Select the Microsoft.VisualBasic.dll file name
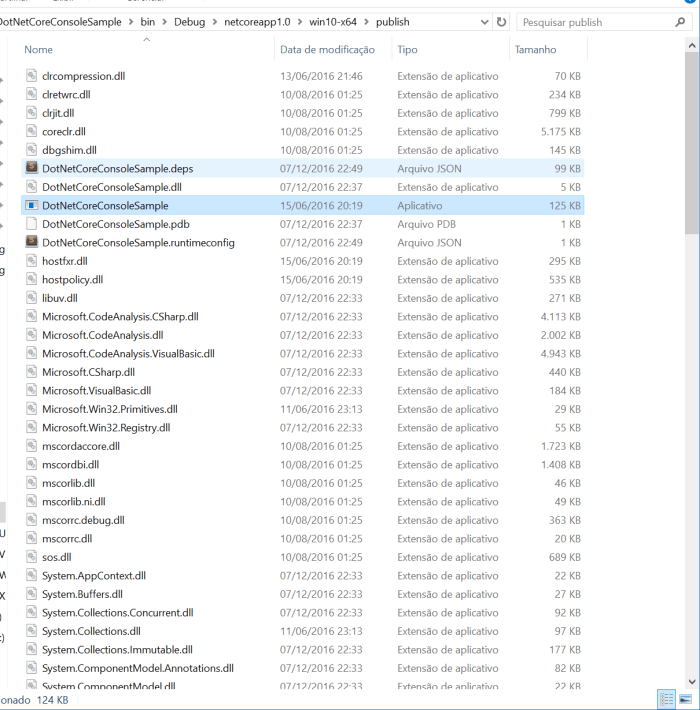The image size is (700, 710). (x=96, y=390)
